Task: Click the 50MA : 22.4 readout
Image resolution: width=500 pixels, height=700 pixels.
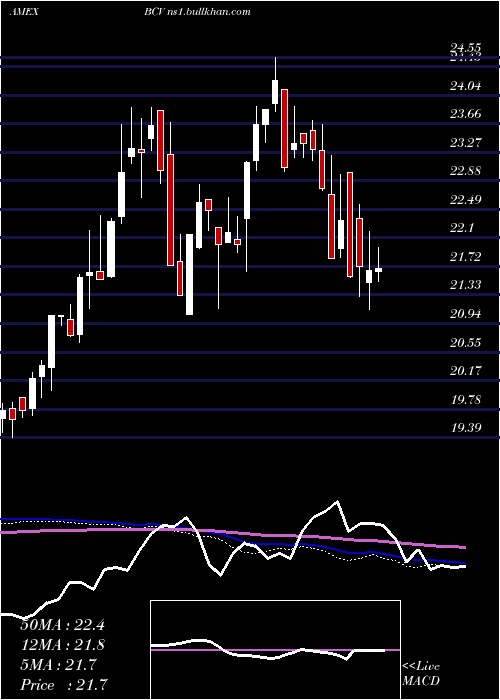Action: click(62, 625)
